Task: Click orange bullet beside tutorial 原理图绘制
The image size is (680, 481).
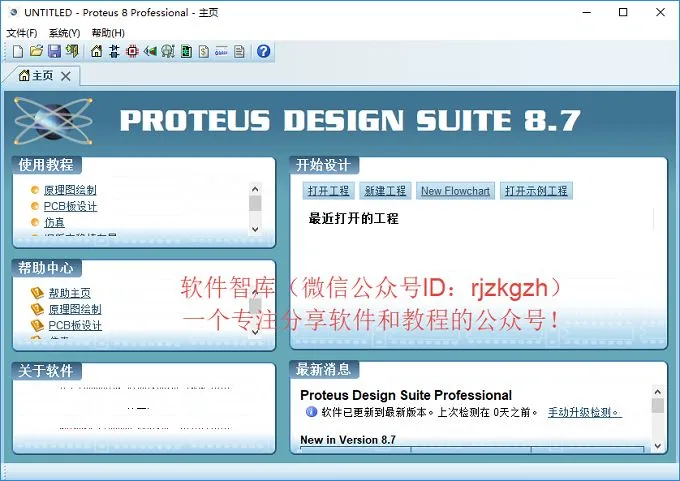Action: [x=35, y=190]
